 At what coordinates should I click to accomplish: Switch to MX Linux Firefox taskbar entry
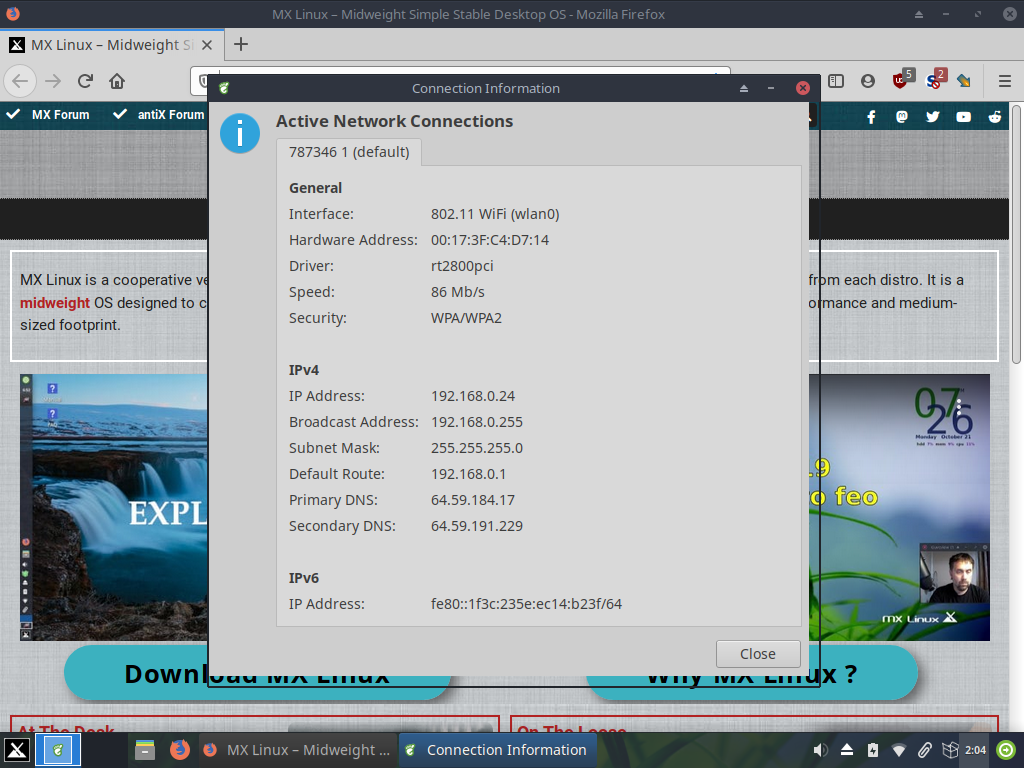click(x=298, y=750)
